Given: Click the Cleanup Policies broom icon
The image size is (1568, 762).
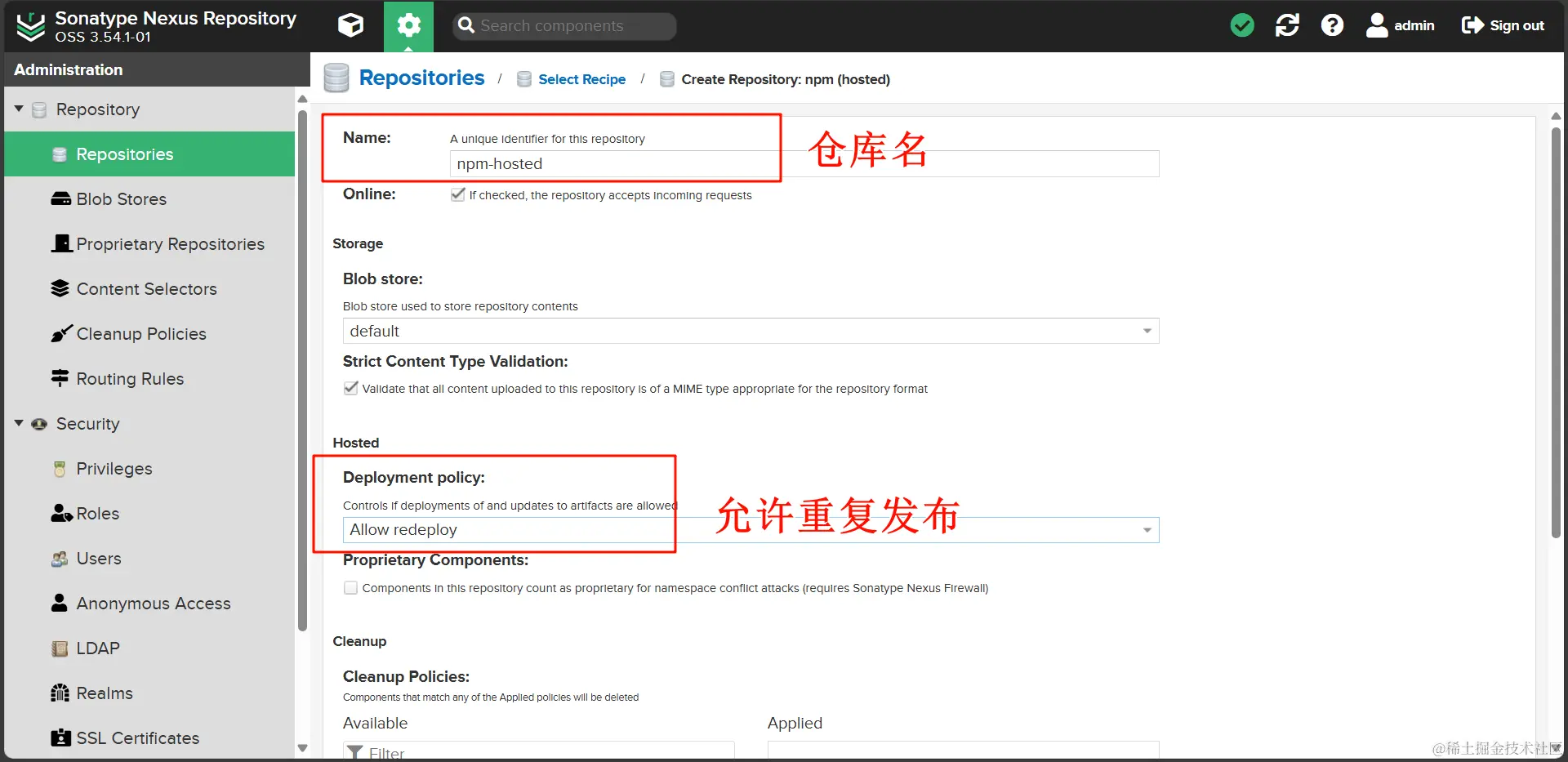Looking at the screenshot, I should click(x=61, y=333).
